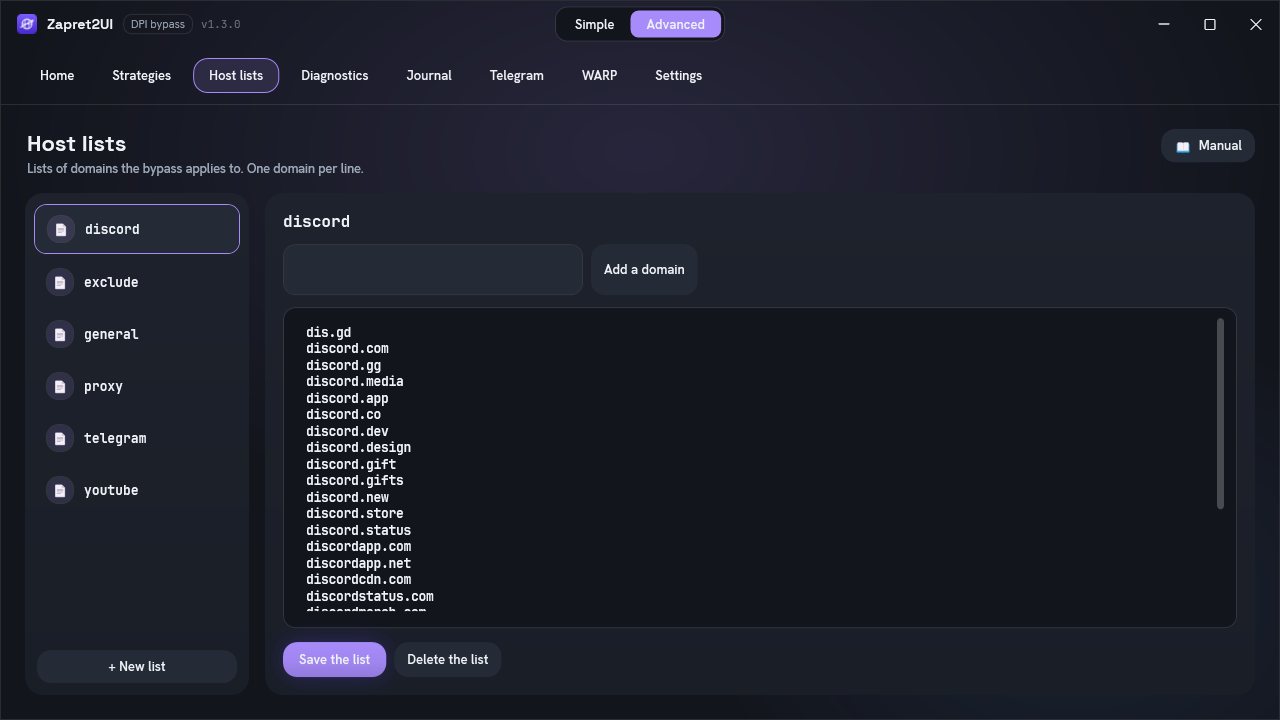Click Save the list button

pyautogui.click(x=334, y=659)
